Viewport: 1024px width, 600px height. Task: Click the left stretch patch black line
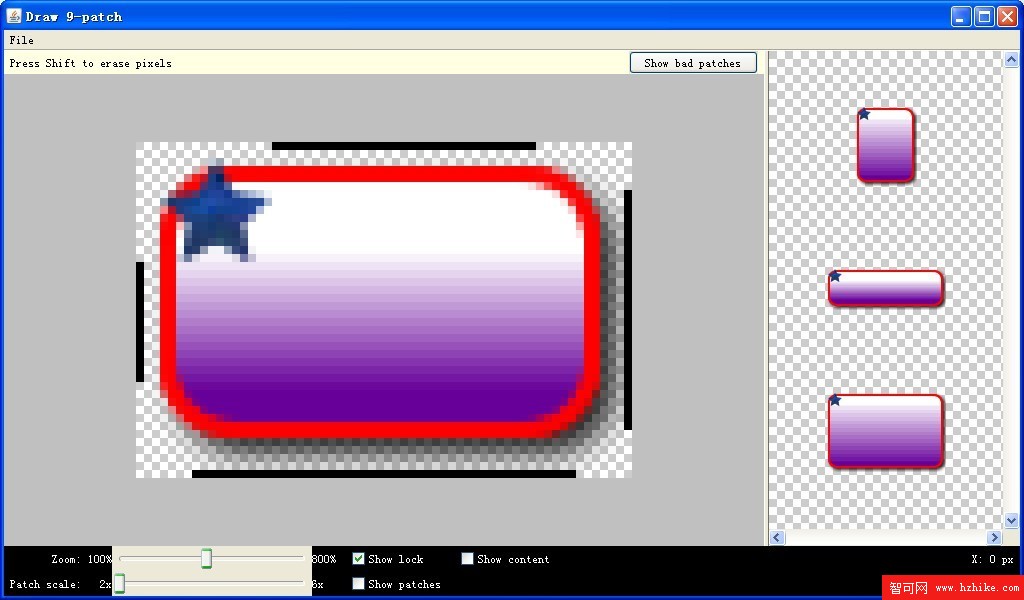click(x=140, y=321)
